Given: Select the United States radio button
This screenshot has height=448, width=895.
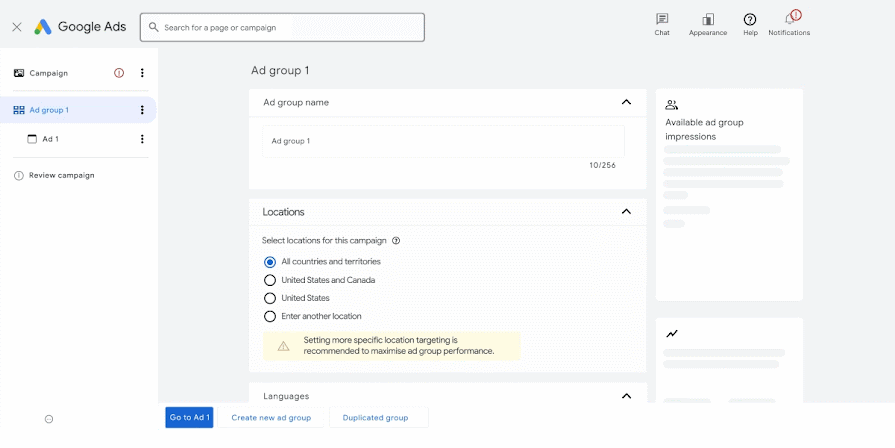Looking at the screenshot, I should pos(270,298).
